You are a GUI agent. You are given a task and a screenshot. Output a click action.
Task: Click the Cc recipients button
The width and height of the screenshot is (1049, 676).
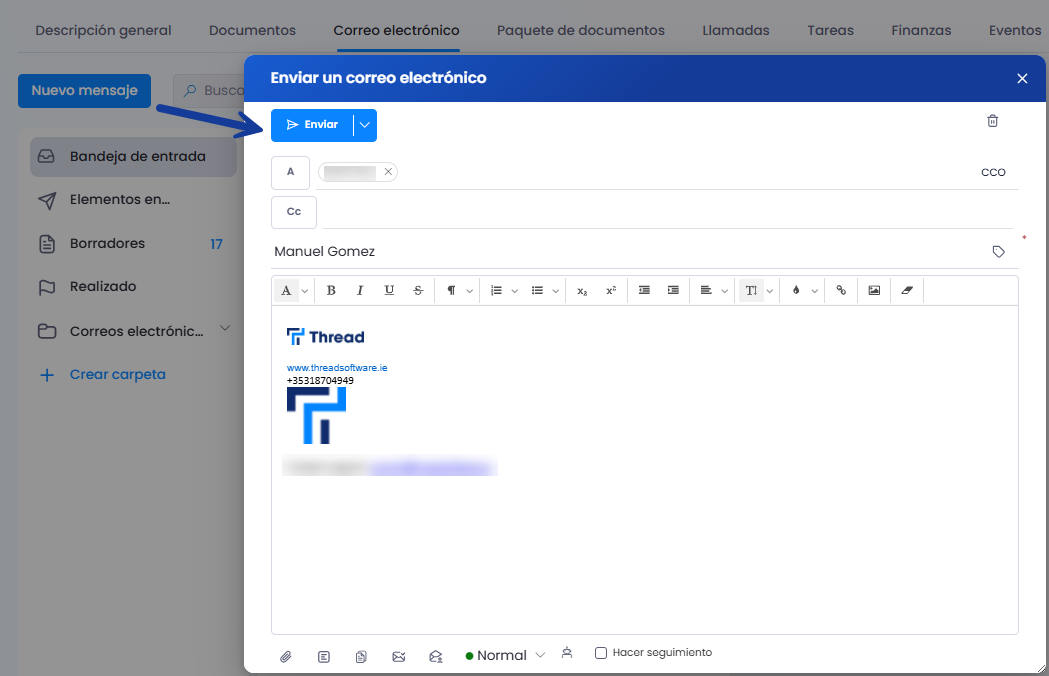(294, 212)
